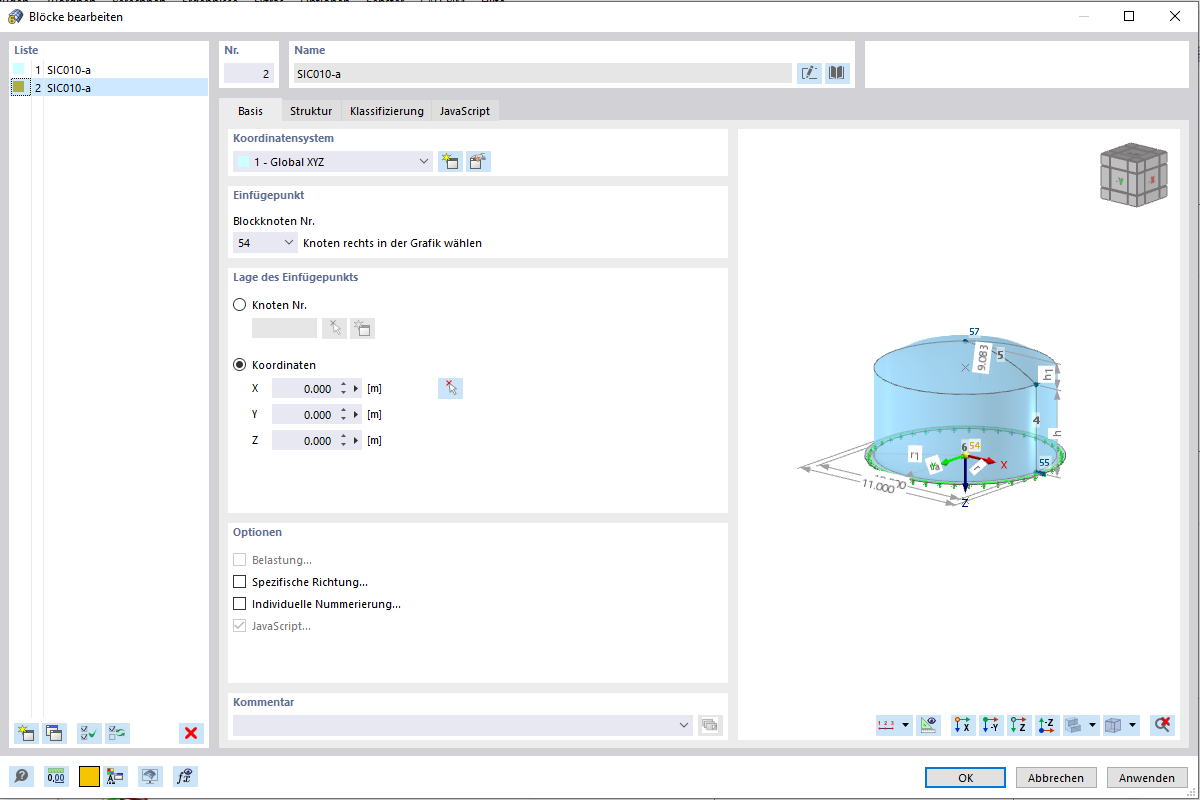
Task: Create a new block via new-block icon
Action: [x=25, y=733]
